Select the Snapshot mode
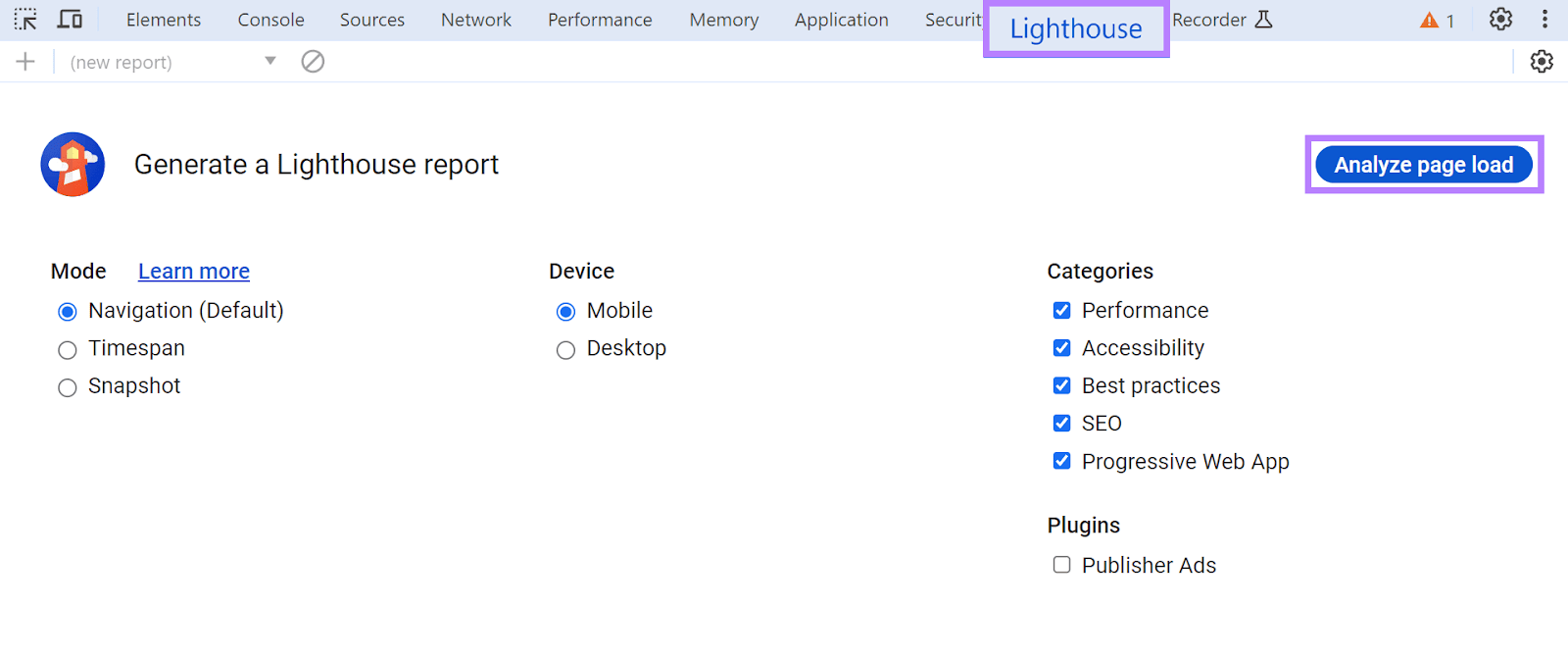This screenshot has width=1568, height=658. [68, 387]
